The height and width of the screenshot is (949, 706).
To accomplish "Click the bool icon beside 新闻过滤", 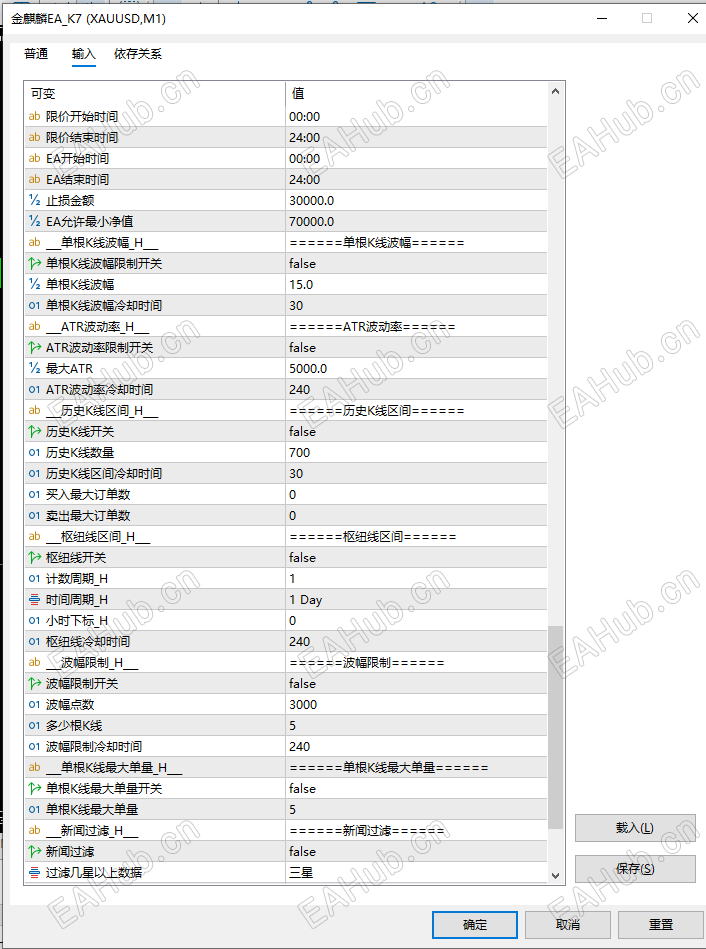I will click(35, 852).
